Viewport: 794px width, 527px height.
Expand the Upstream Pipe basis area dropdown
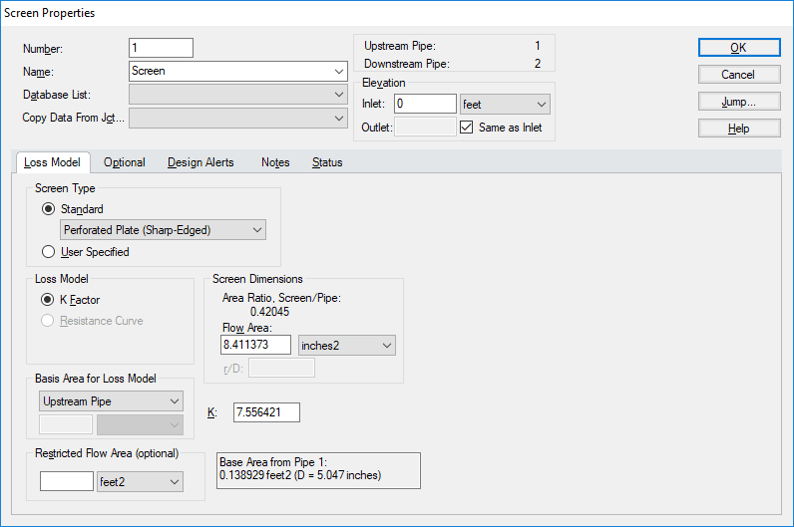[111, 401]
